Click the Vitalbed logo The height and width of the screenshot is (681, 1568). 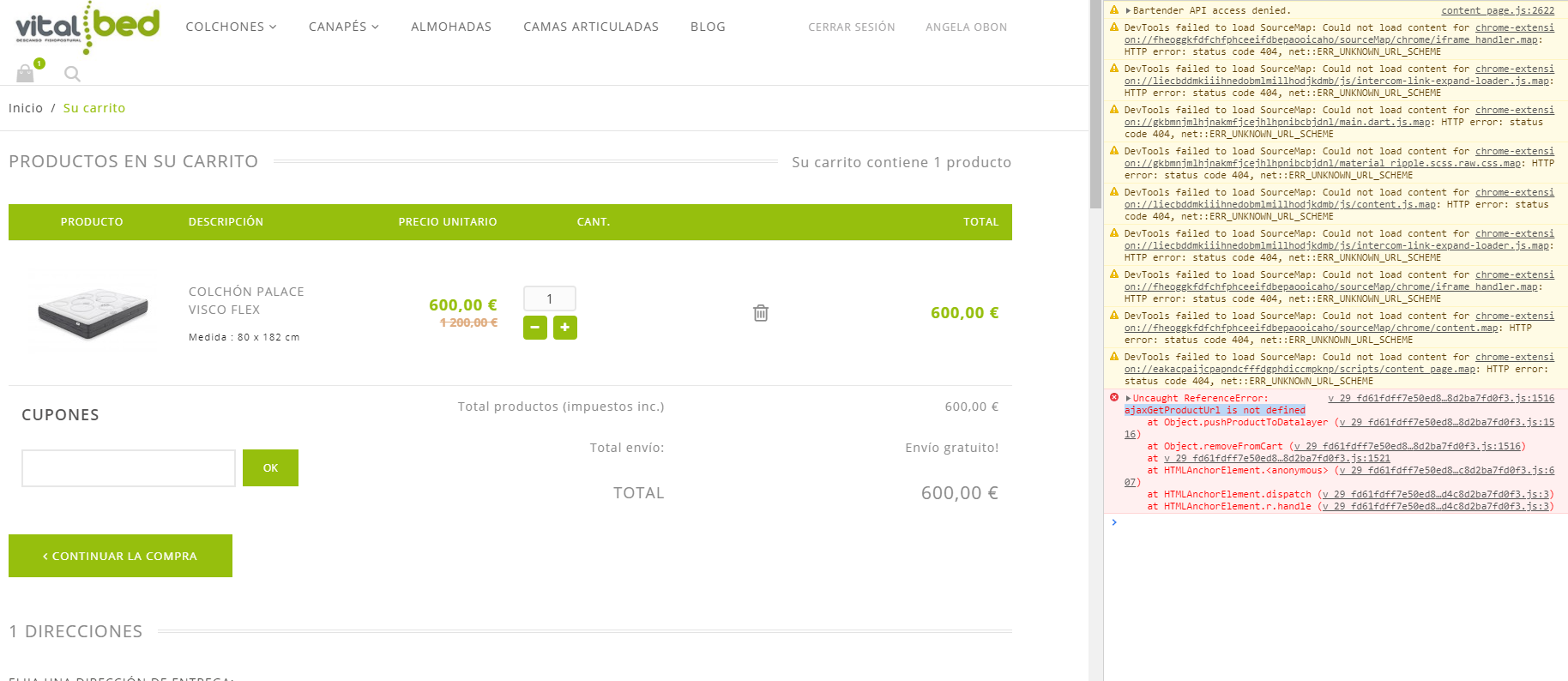pyautogui.click(x=87, y=27)
